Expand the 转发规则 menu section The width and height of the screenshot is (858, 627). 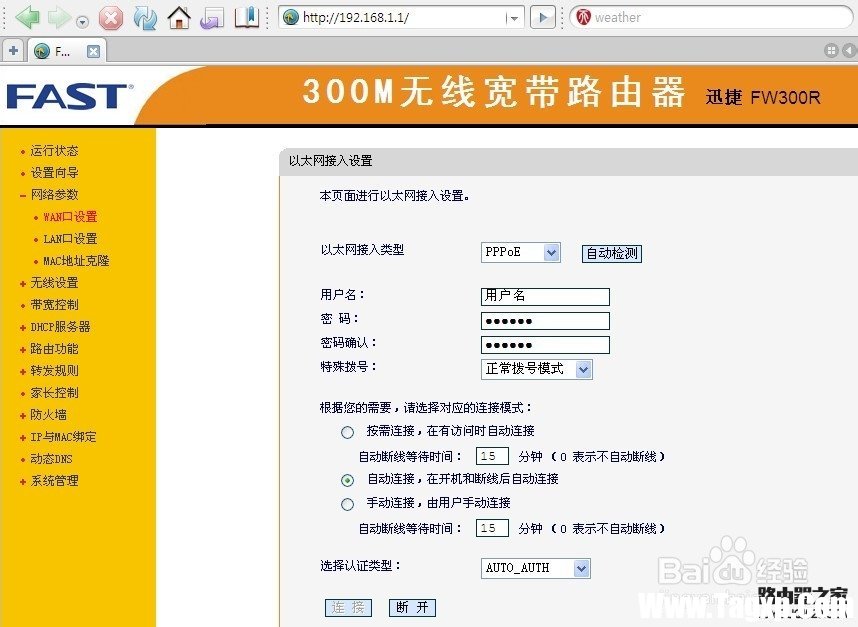[x=54, y=371]
